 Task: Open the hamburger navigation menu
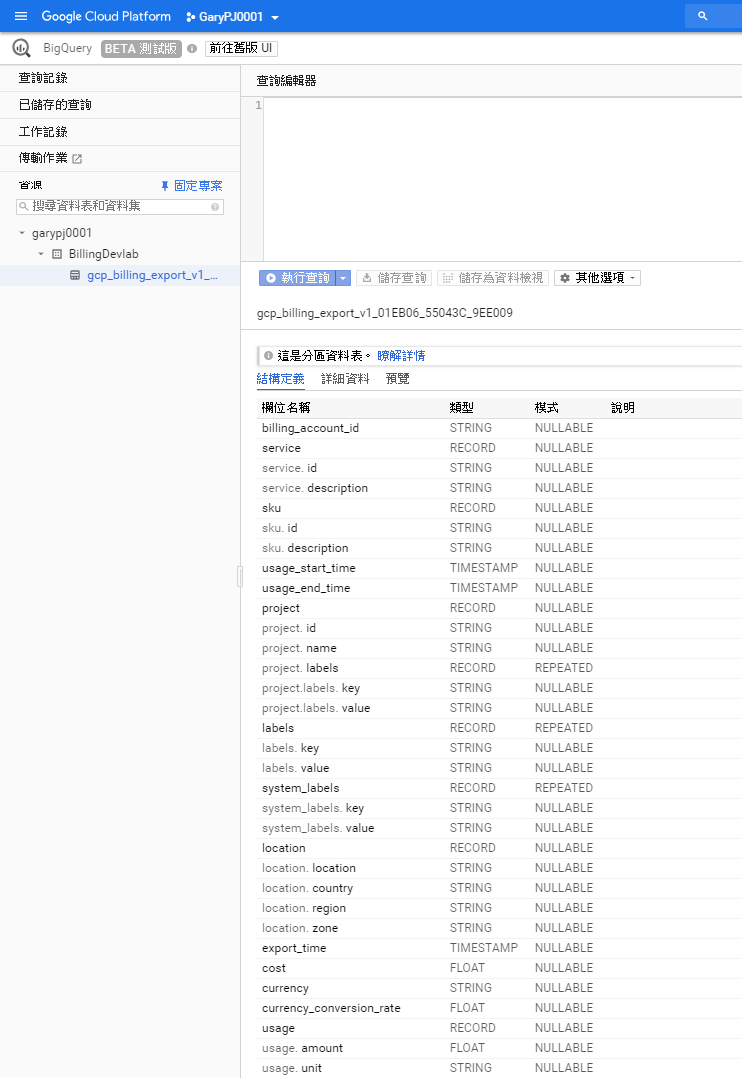point(21,16)
